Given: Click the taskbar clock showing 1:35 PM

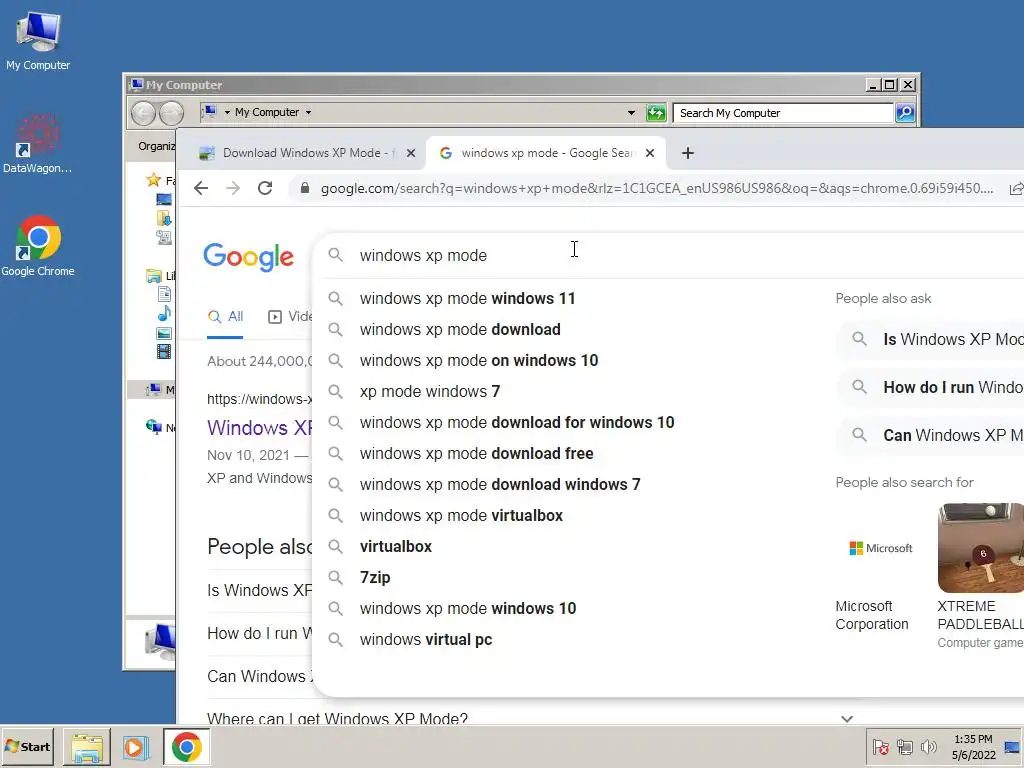Looking at the screenshot, I should click(x=973, y=747).
